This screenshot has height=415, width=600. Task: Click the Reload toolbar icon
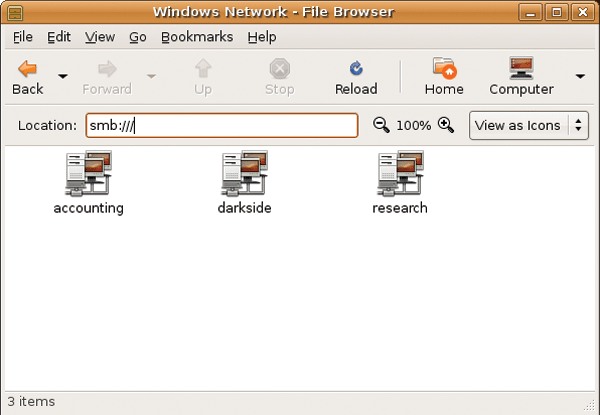point(356,69)
